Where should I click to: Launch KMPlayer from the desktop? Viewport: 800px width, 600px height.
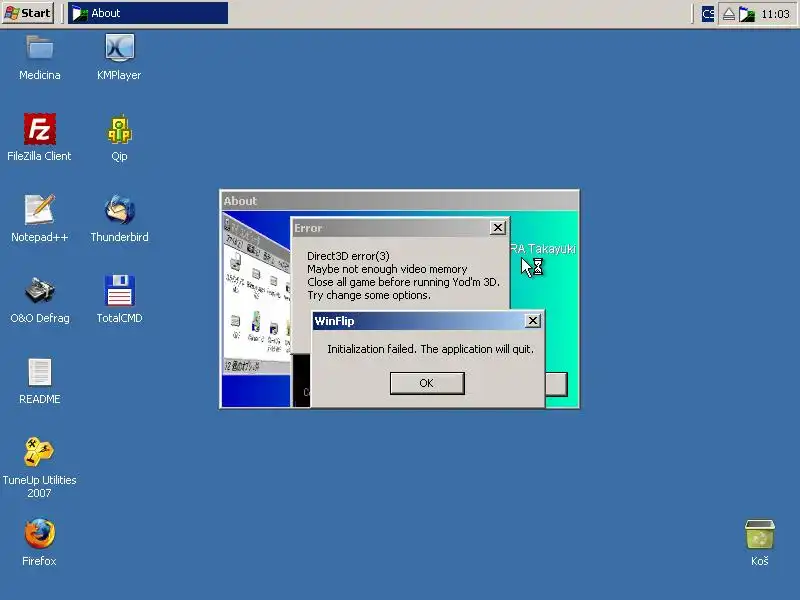click(x=119, y=48)
